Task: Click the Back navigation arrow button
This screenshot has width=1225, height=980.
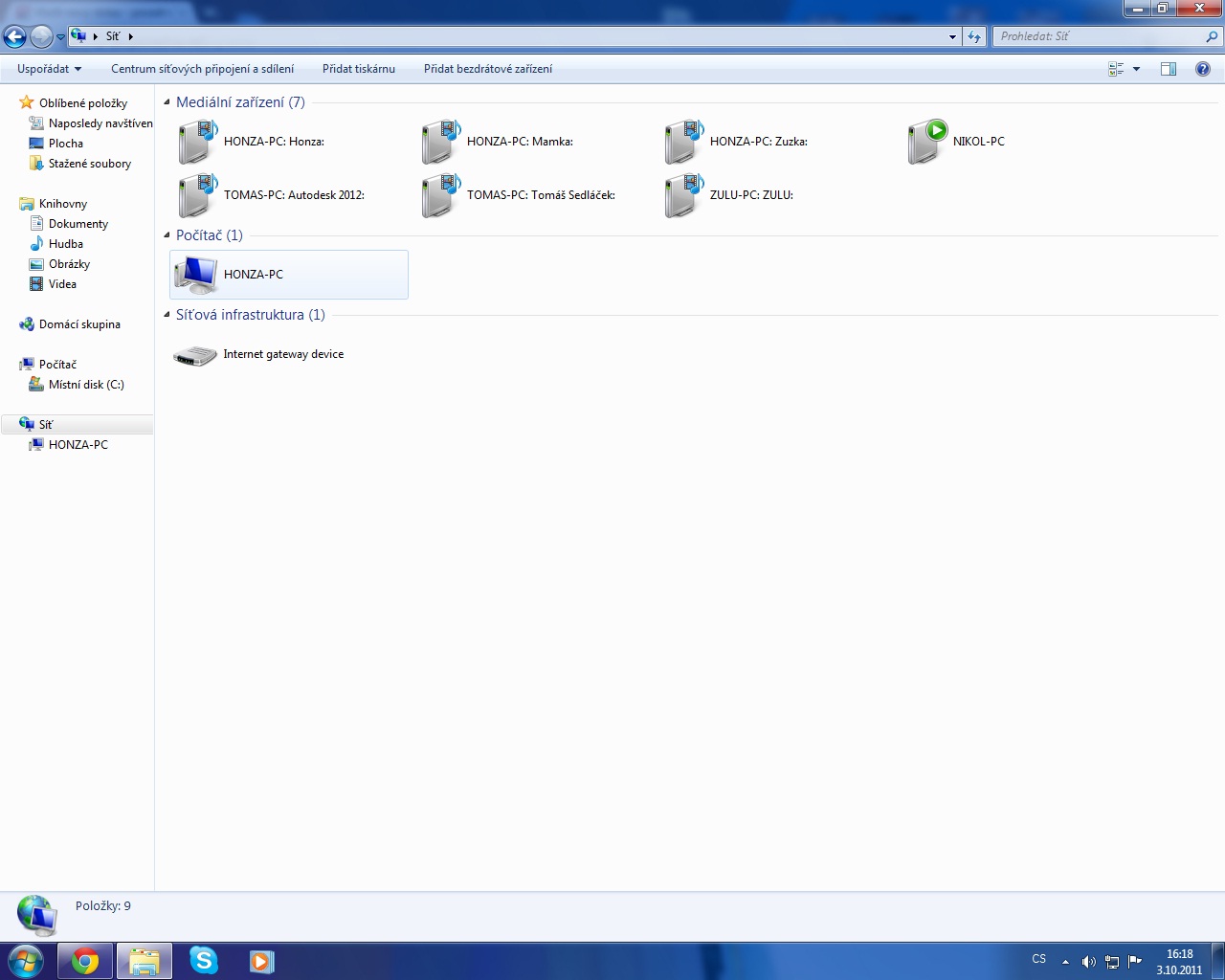Action: point(14,36)
